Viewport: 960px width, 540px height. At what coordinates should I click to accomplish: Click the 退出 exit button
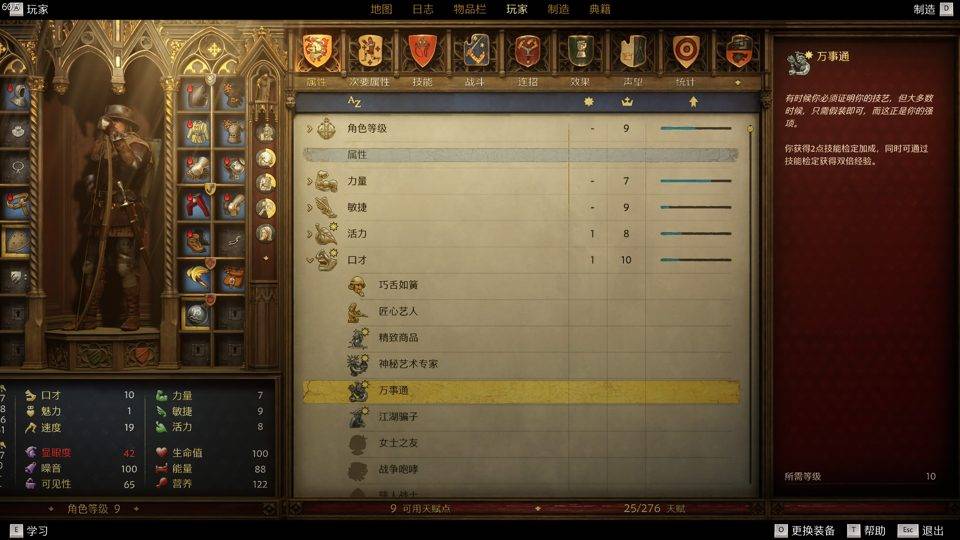click(x=921, y=531)
